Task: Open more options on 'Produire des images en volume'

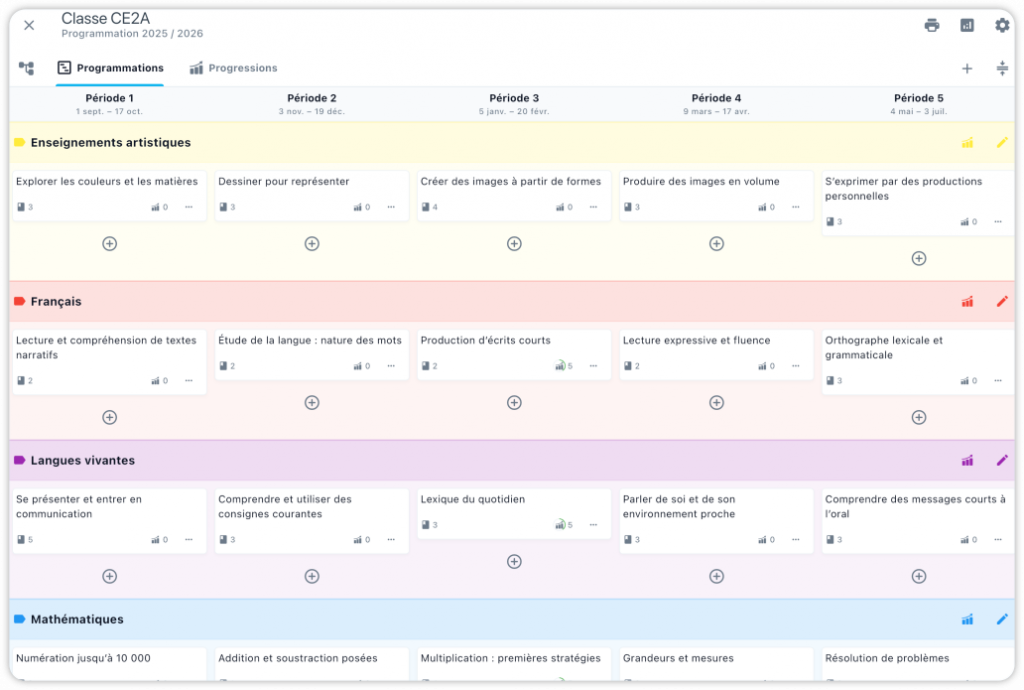Action: (x=795, y=207)
